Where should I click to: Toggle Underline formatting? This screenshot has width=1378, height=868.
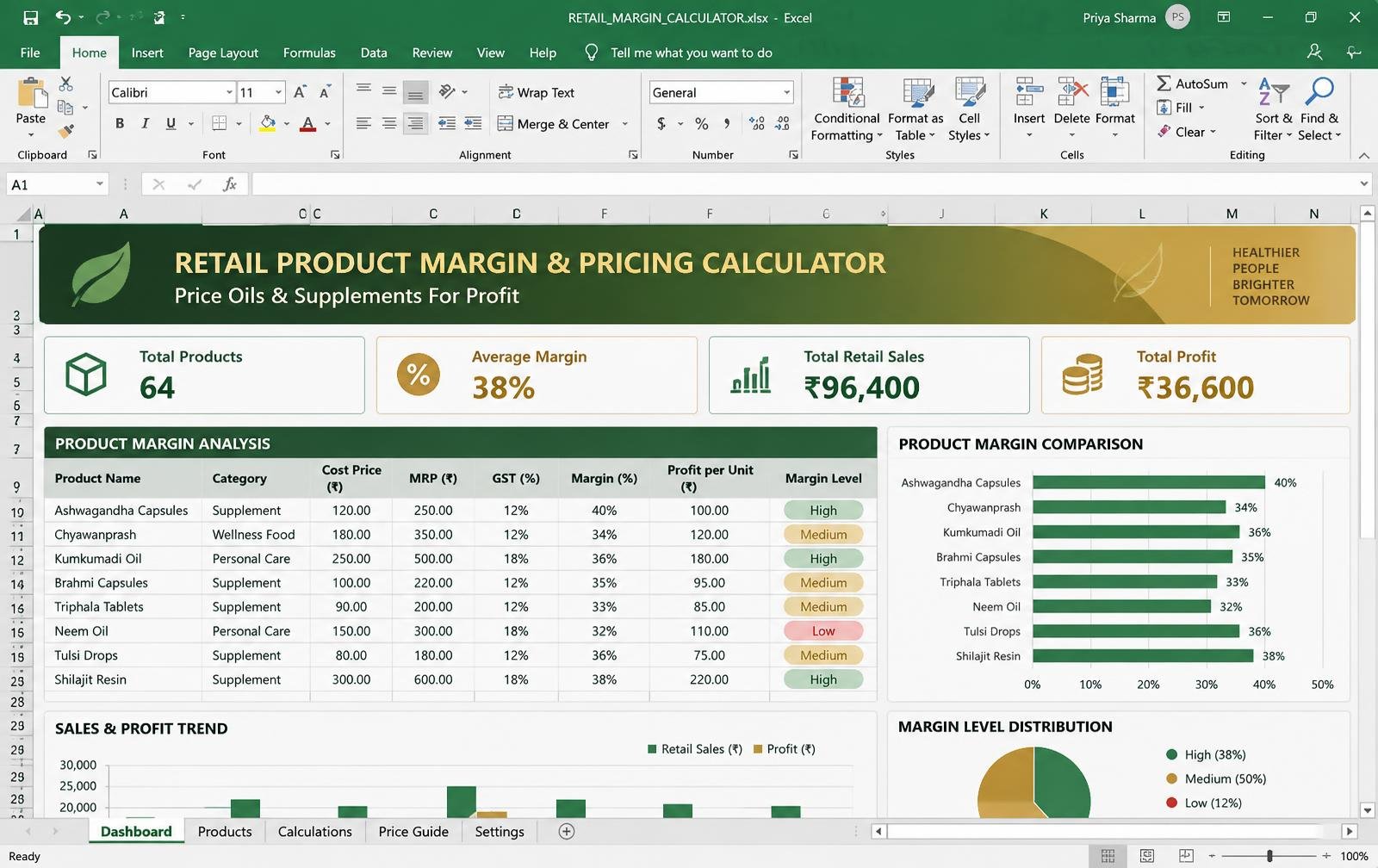[x=171, y=123]
